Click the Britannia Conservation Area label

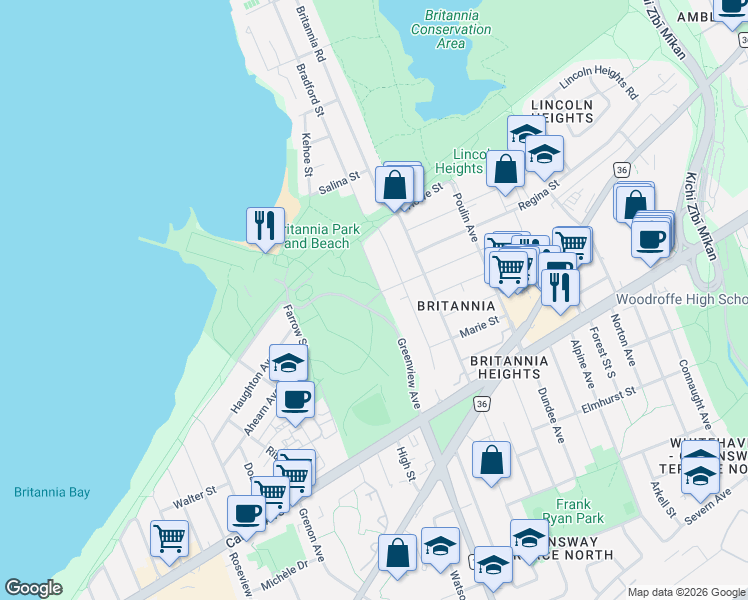[451, 29]
